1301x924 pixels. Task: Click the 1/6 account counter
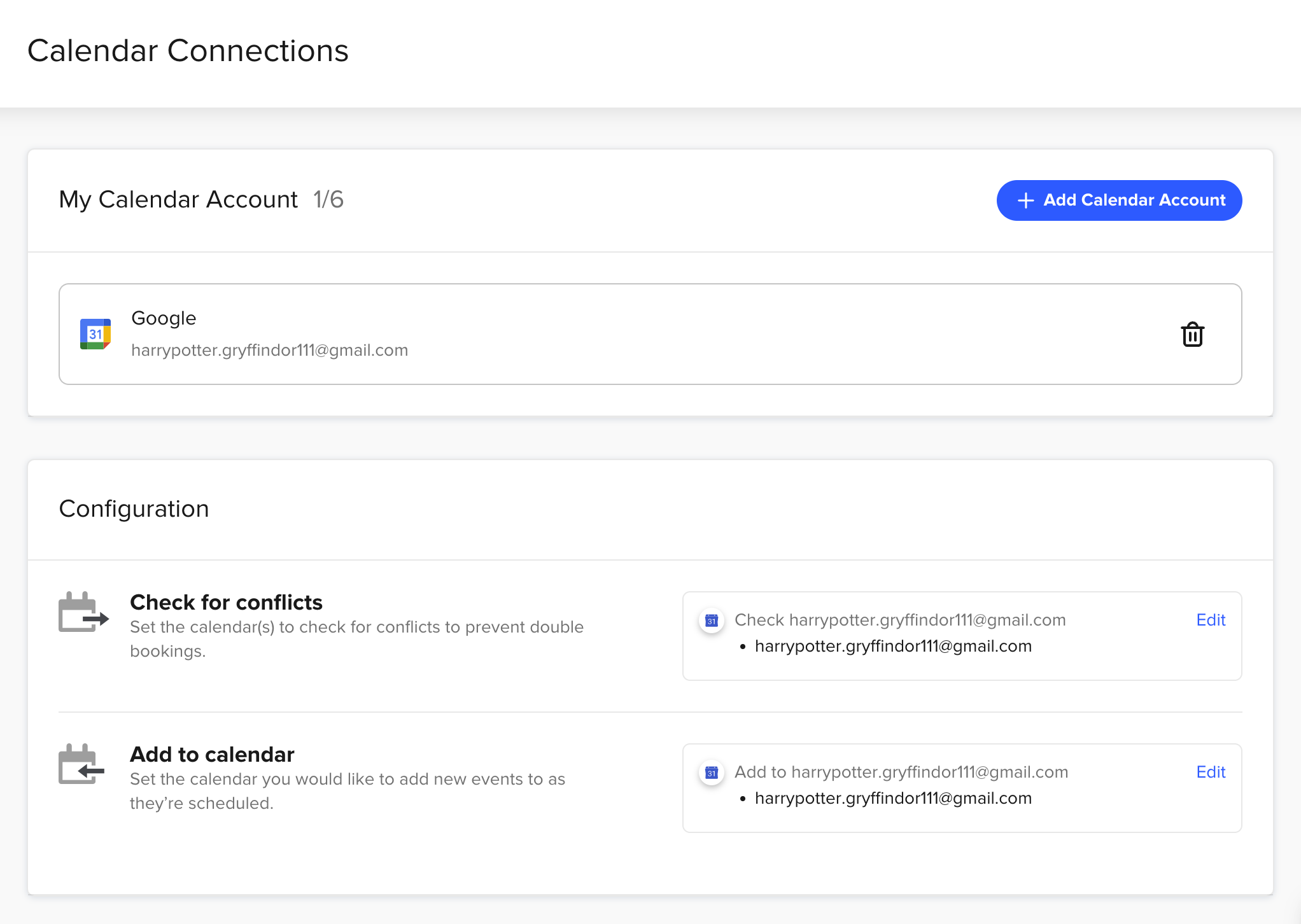[328, 199]
